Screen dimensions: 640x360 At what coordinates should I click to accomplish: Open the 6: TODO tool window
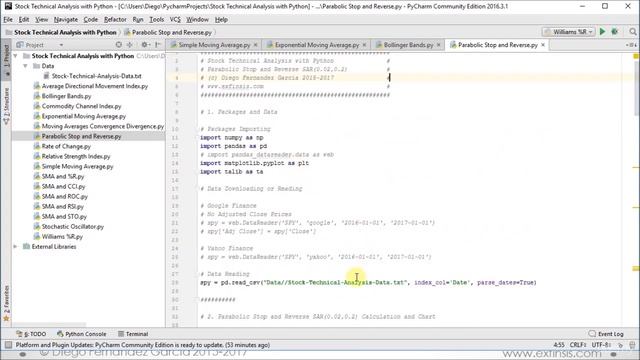click(31, 334)
